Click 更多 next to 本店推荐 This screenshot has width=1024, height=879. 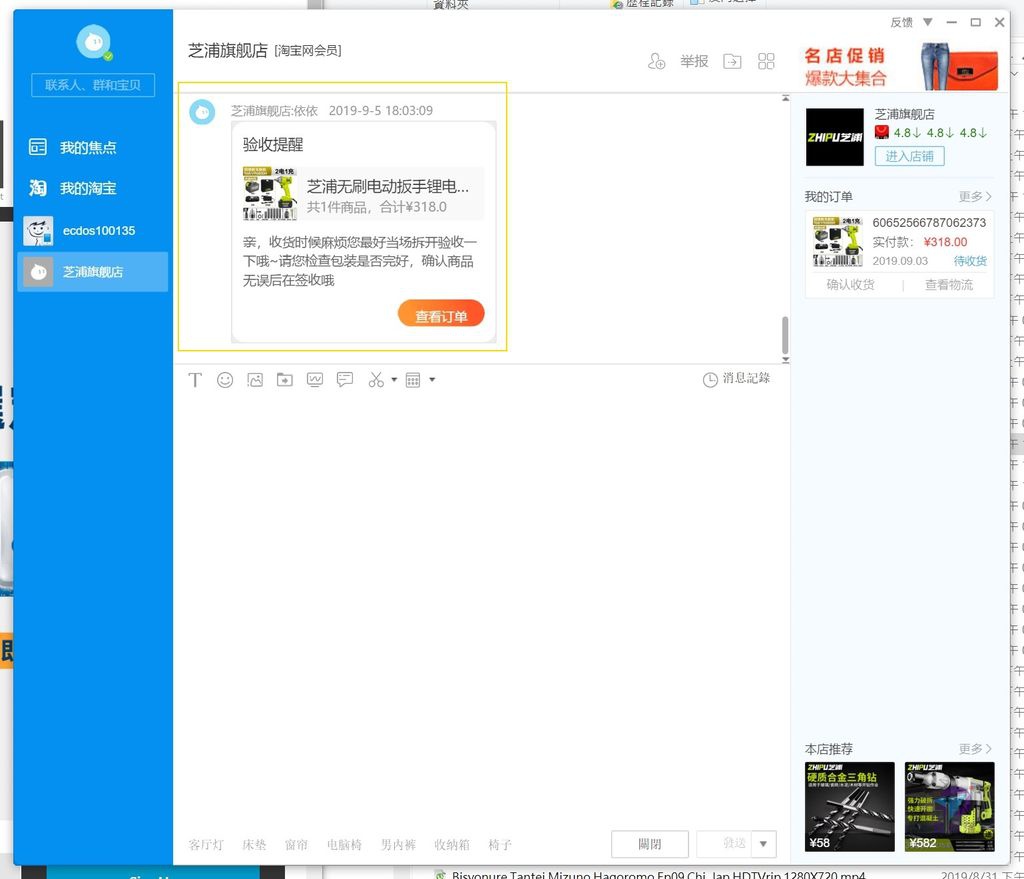974,748
